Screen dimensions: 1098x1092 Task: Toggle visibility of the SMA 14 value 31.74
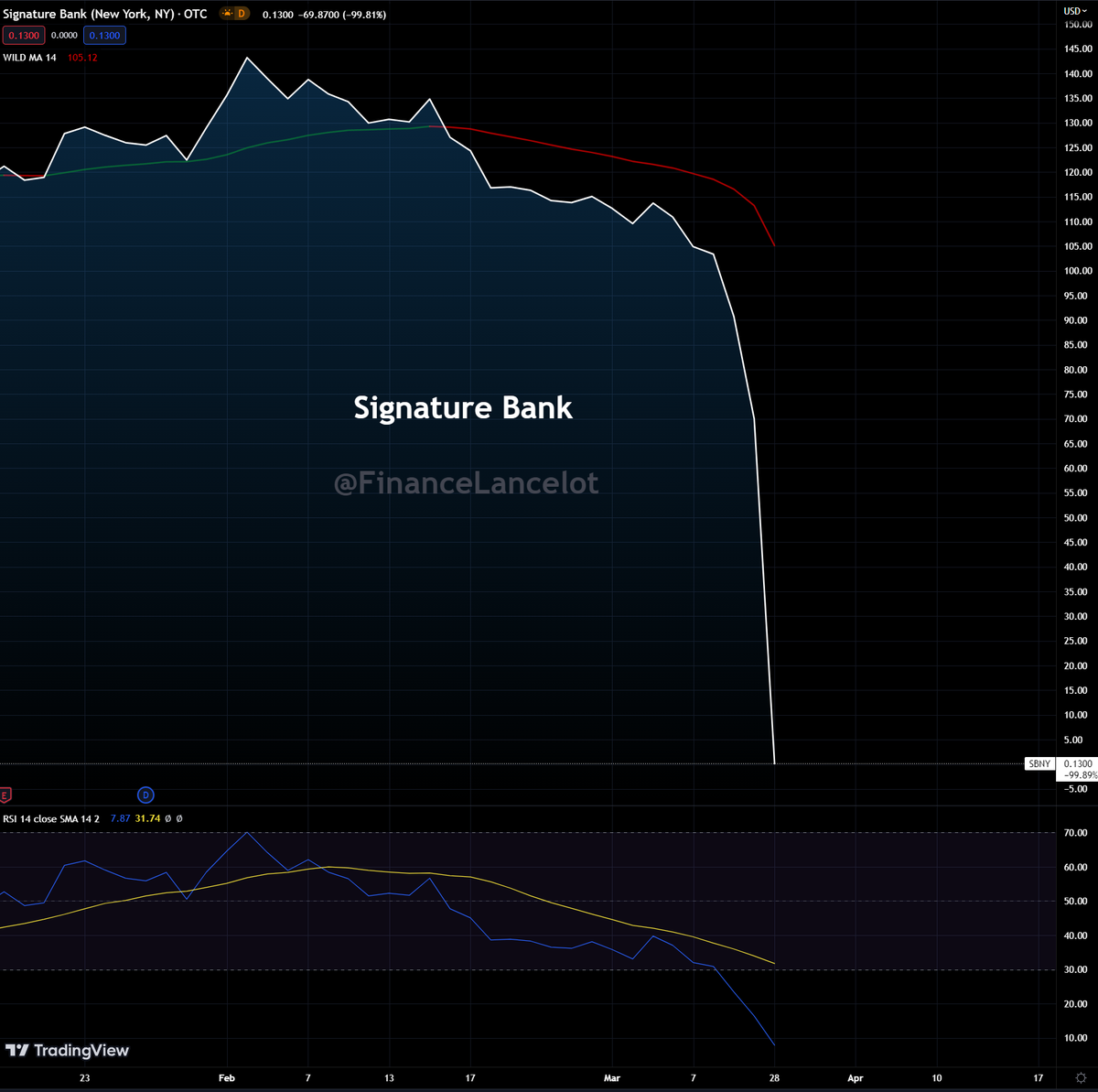click(x=146, y=818)
